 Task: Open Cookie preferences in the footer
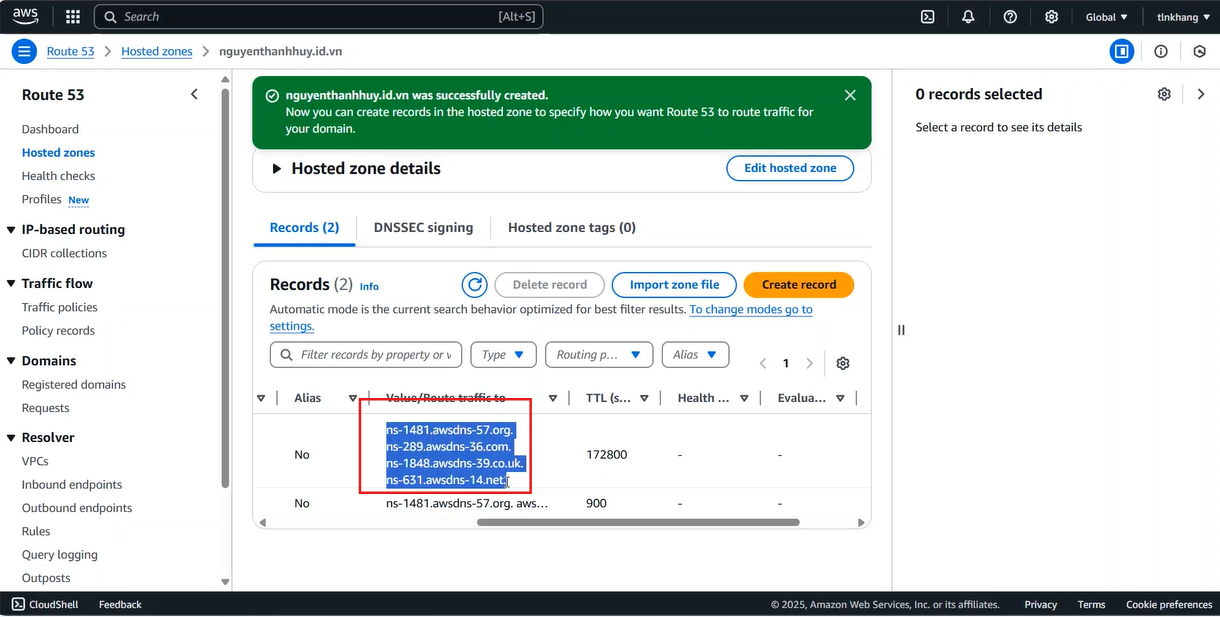(x=1169, y=604)
